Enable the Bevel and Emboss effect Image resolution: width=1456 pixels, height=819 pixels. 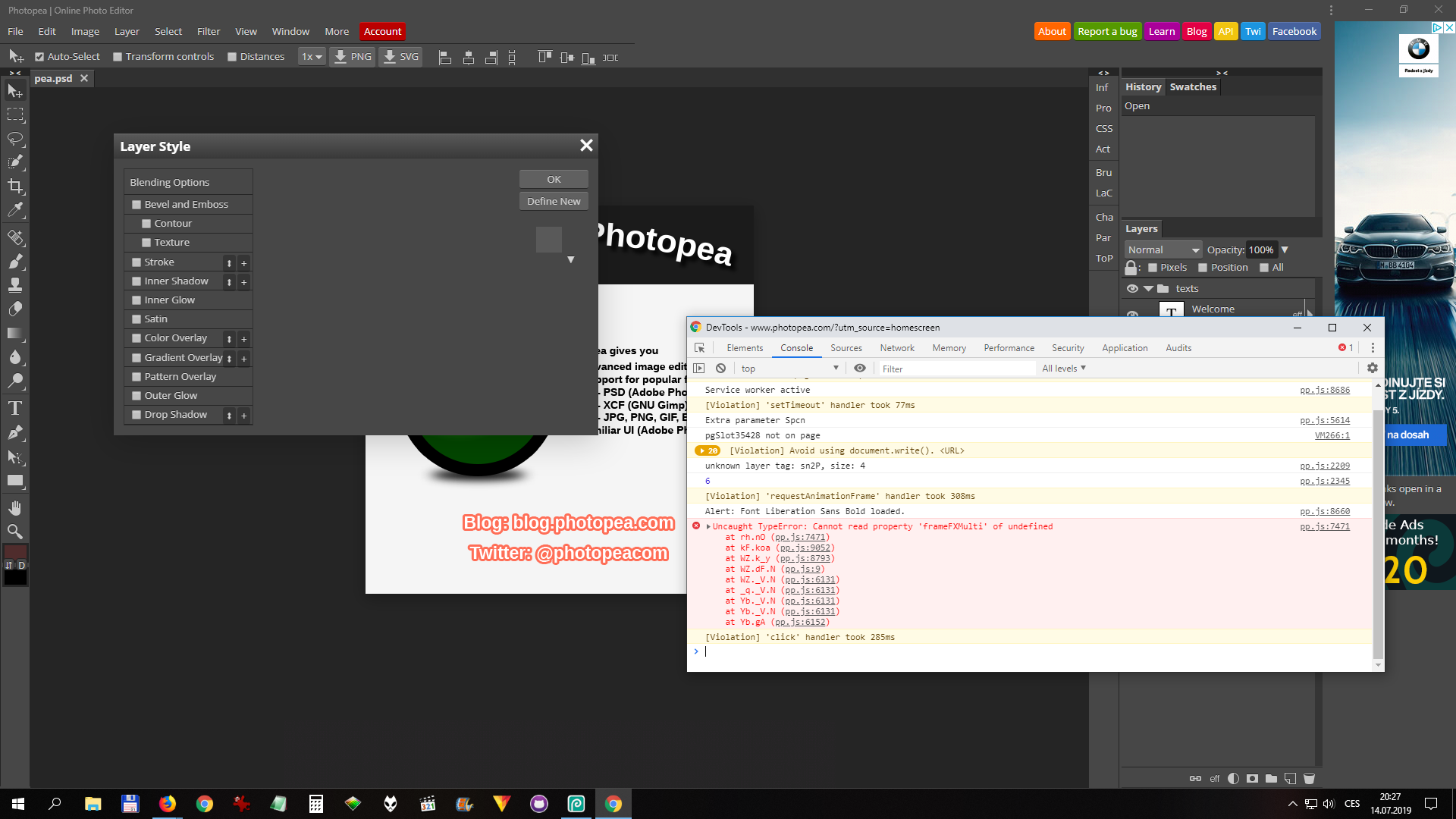[136, 204]
